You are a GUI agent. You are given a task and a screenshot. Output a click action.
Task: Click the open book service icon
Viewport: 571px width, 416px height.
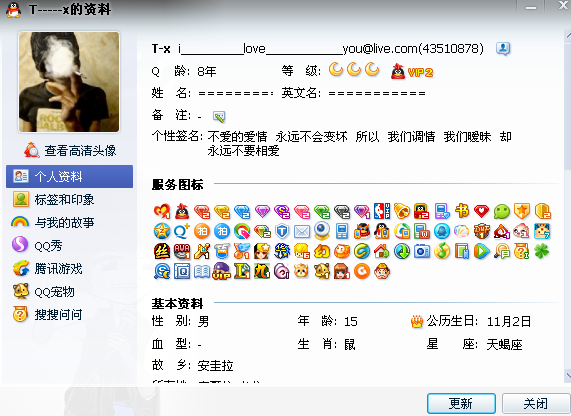pyautogui.click(x=202, y=271)
